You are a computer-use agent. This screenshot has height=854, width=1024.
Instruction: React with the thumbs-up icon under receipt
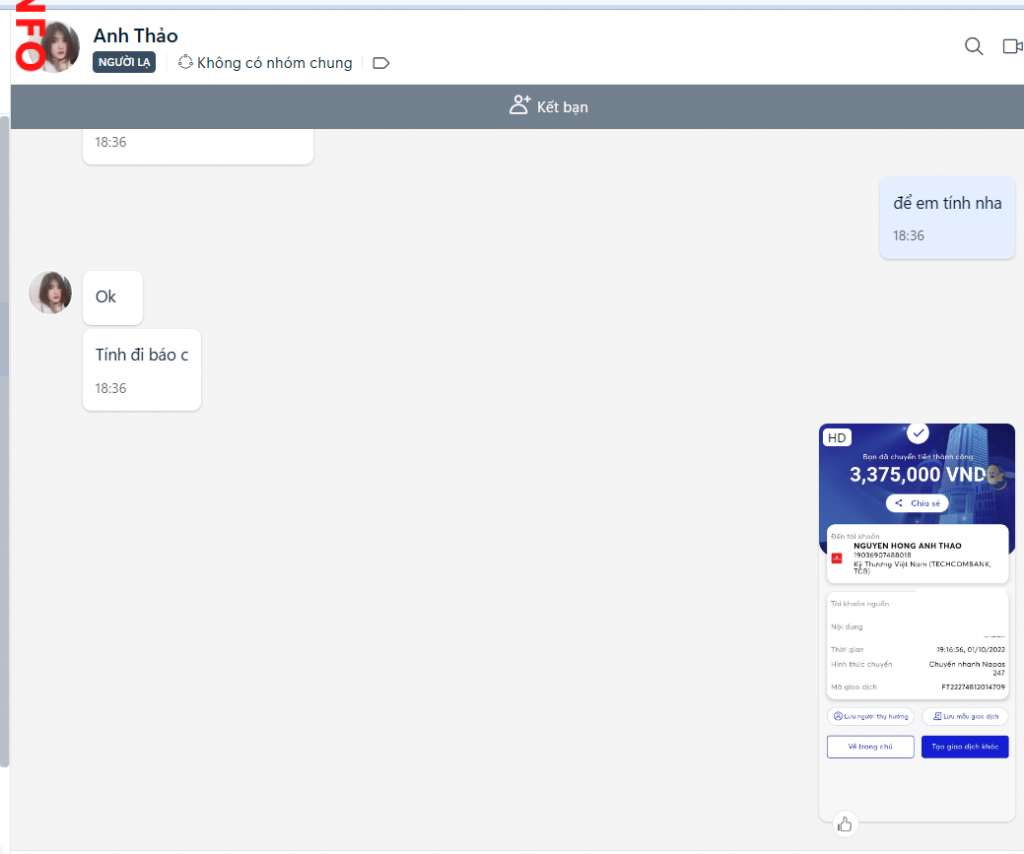click(845, 824)
